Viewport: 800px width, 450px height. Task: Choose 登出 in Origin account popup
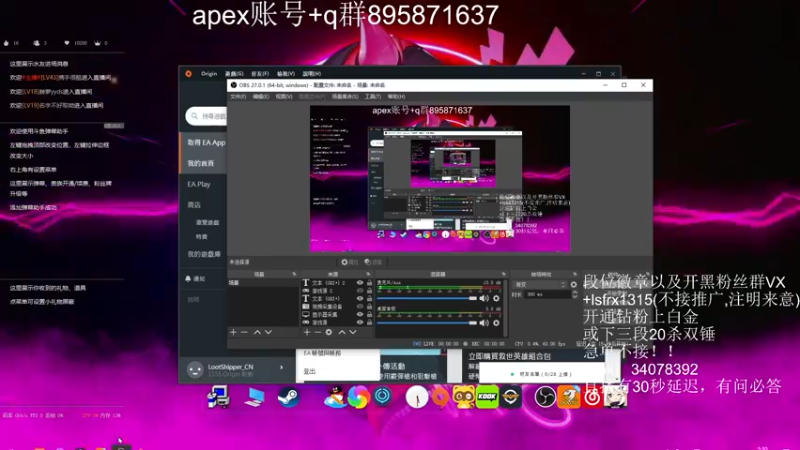pyautogui.click(x=309, y=371)
